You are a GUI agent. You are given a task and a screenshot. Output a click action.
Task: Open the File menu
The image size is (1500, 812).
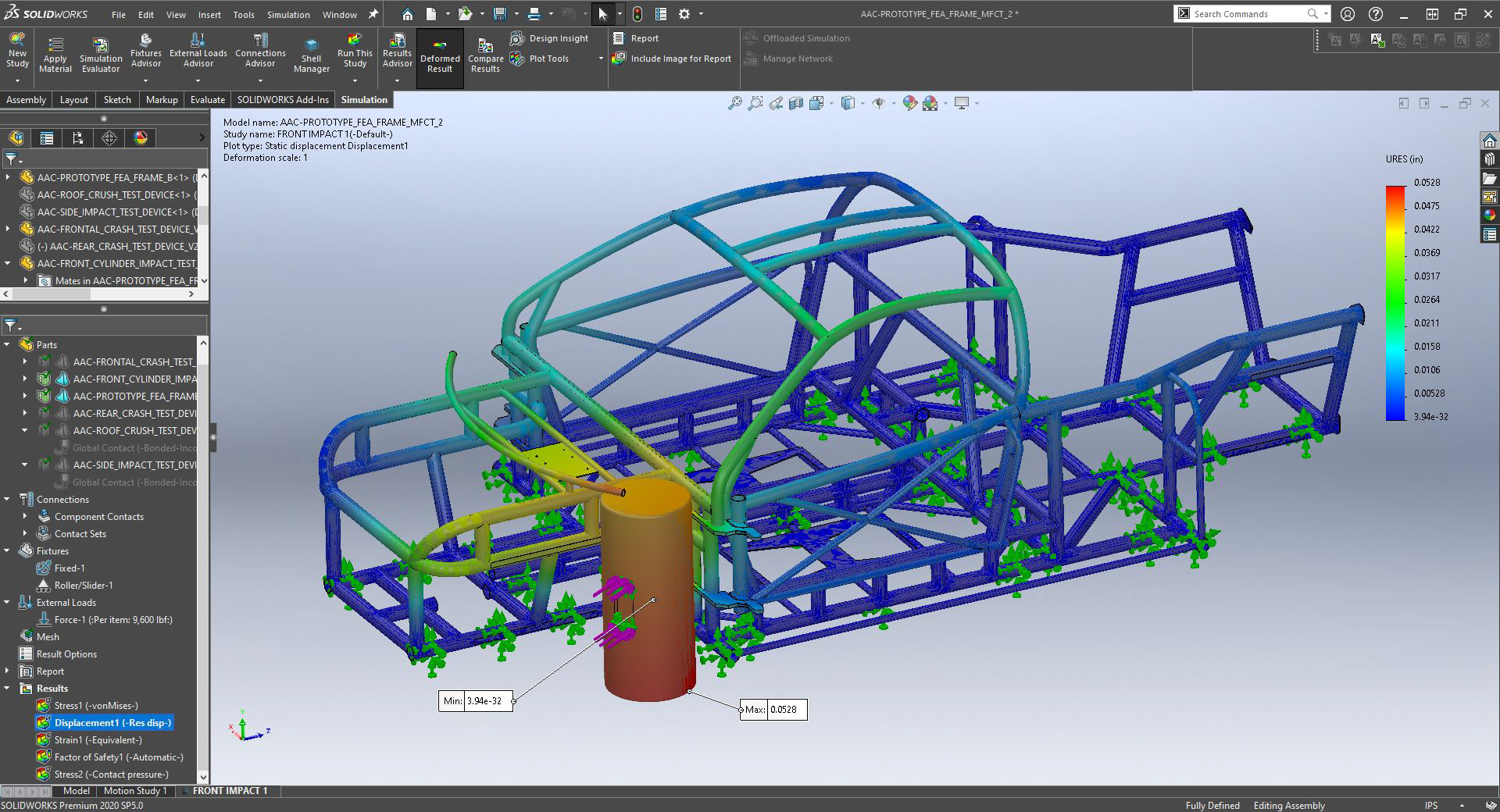pyautogui.click(x=119, y=14)
